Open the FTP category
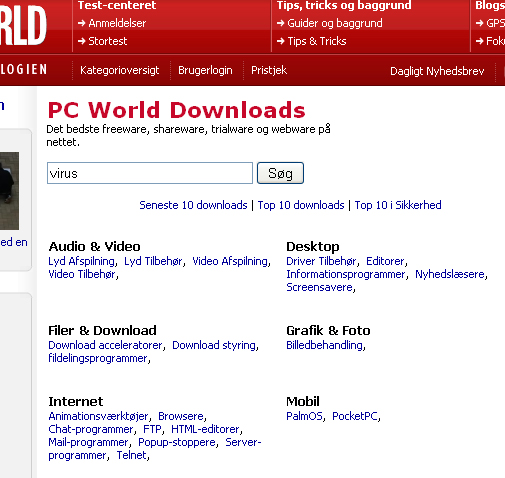Viewport: 505px width, 478px height. [x=152, y=429]
